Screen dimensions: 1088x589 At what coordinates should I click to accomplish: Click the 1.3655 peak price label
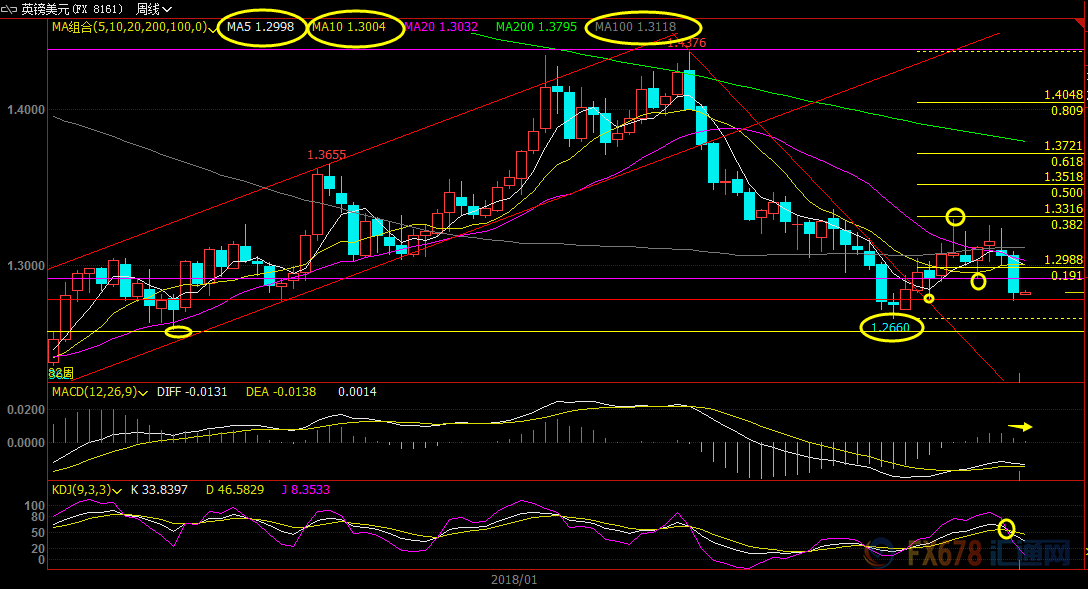pos(326,155)
